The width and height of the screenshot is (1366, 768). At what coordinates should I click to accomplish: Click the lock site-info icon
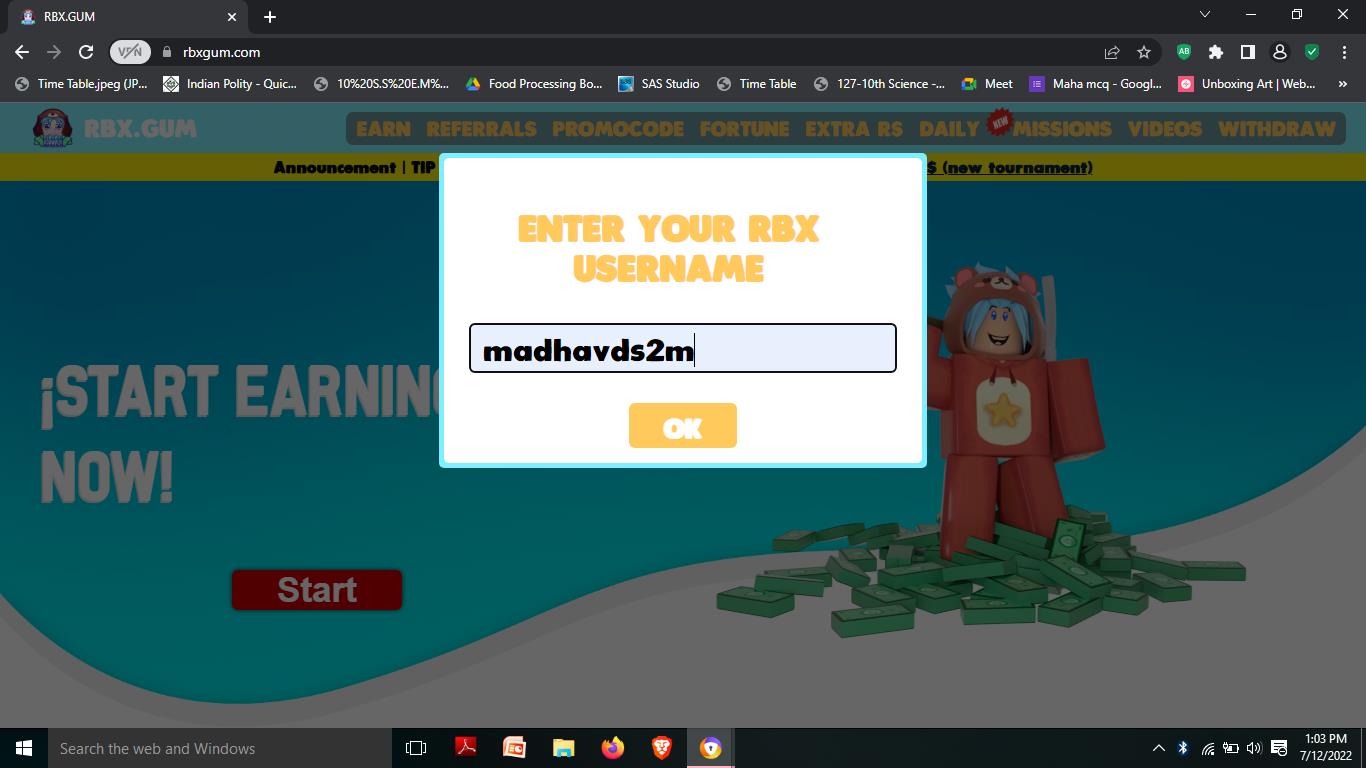[167, 52]
